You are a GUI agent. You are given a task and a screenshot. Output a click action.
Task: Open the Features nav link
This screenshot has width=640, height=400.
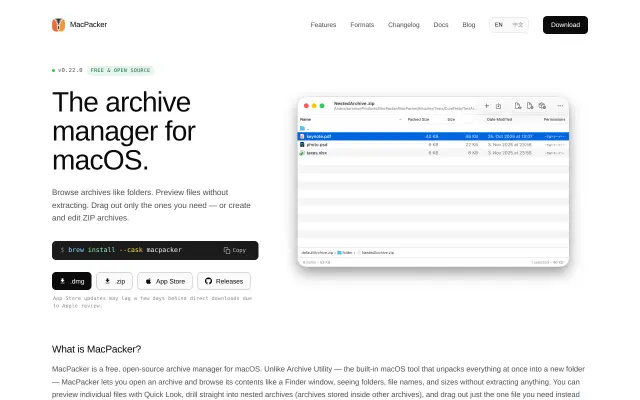(x=323, y=25)
